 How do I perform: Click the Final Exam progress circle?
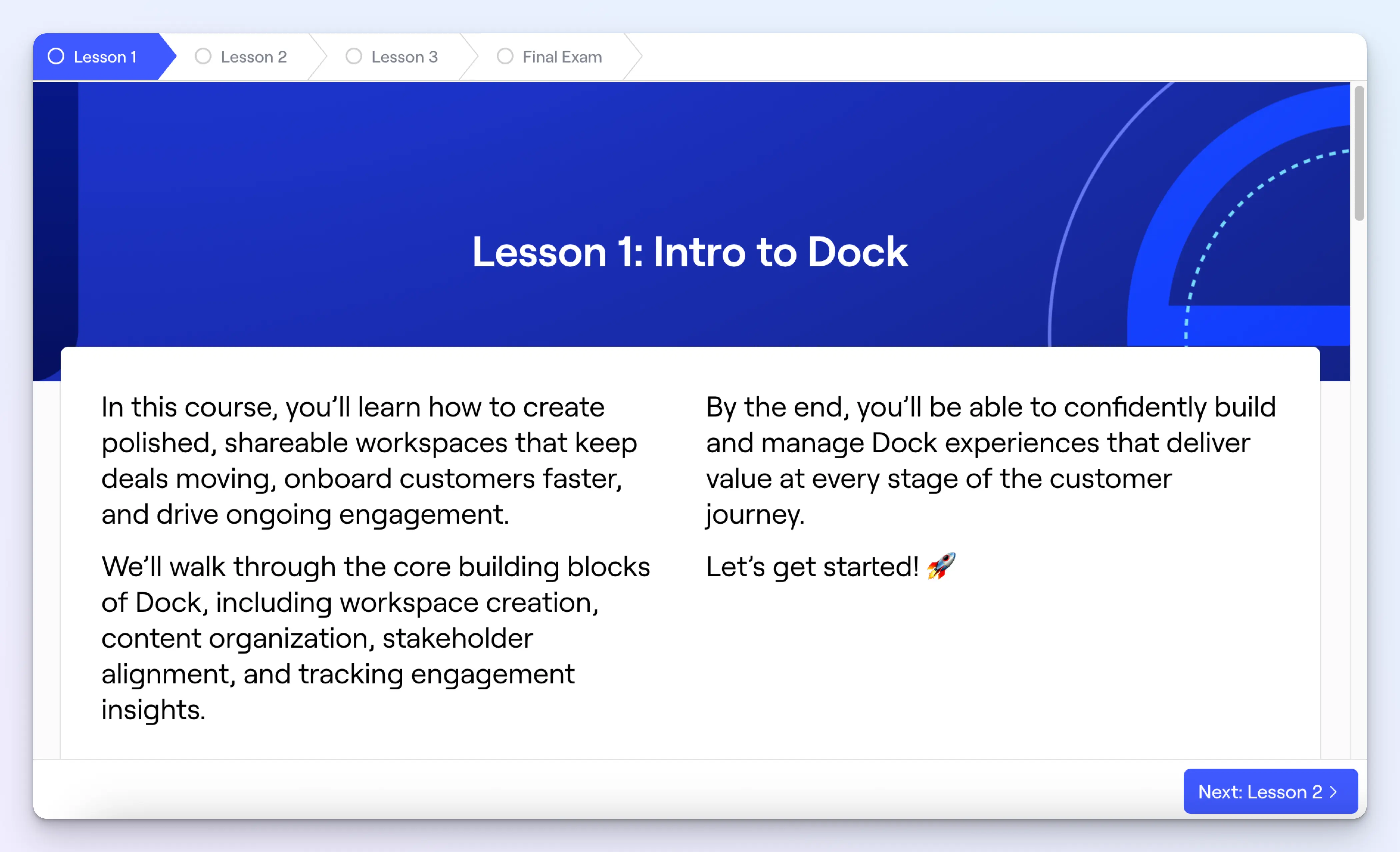pos(505,56)
